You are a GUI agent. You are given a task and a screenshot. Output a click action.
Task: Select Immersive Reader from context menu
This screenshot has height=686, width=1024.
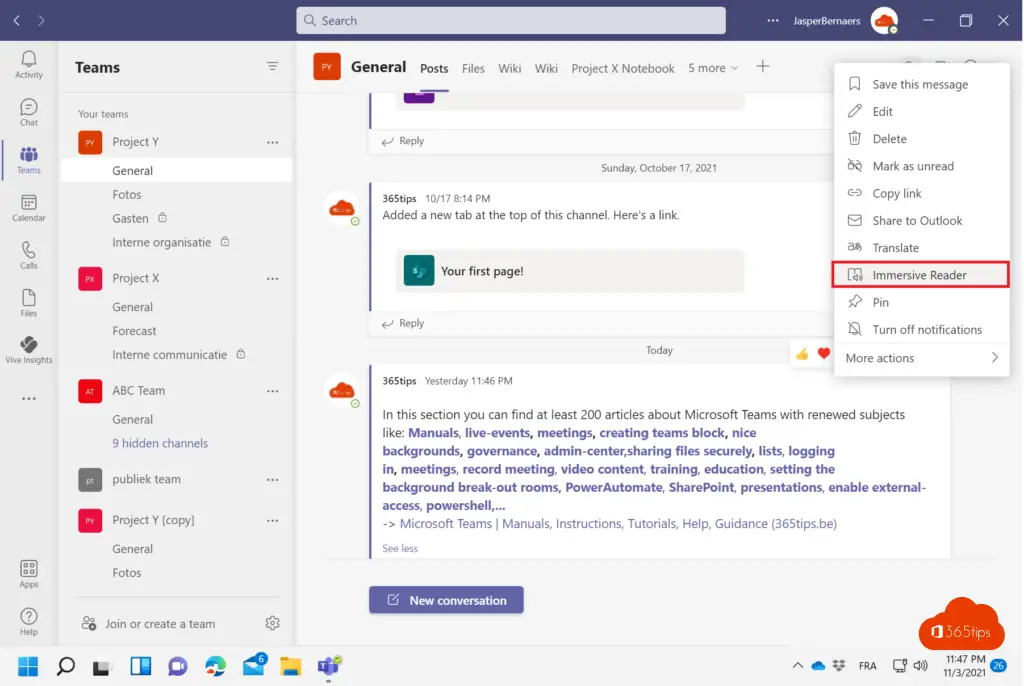pyautogui.click(x=920, y=275)
